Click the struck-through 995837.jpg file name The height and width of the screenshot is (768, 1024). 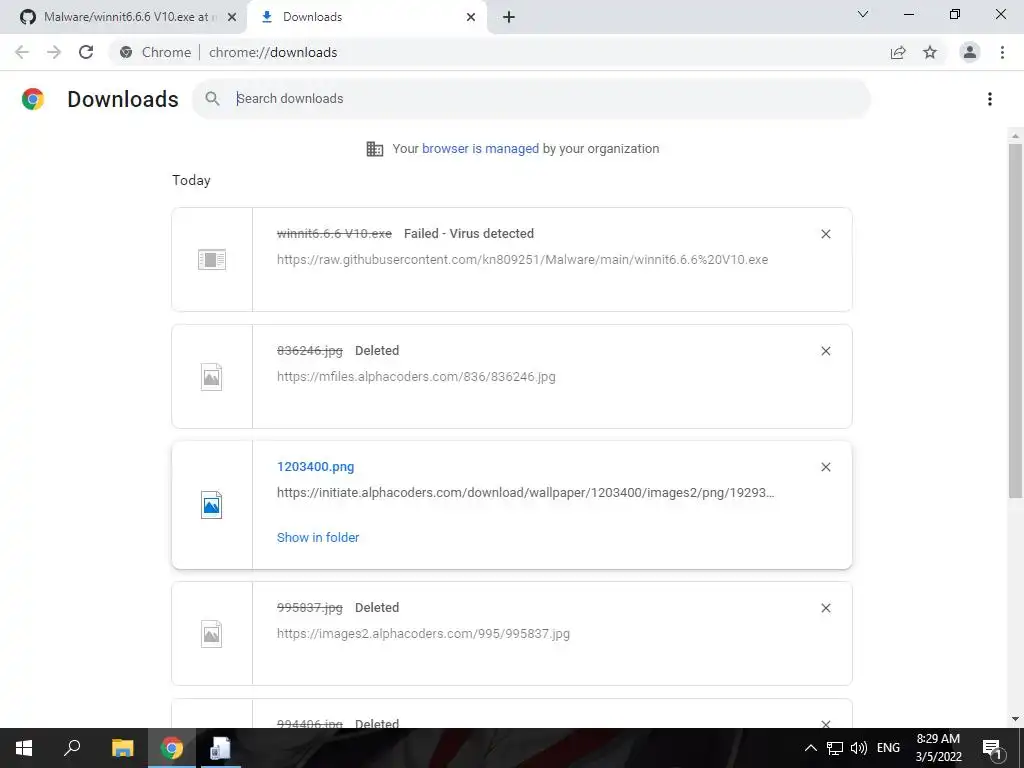pyautogui.click(x=310, y=608)
